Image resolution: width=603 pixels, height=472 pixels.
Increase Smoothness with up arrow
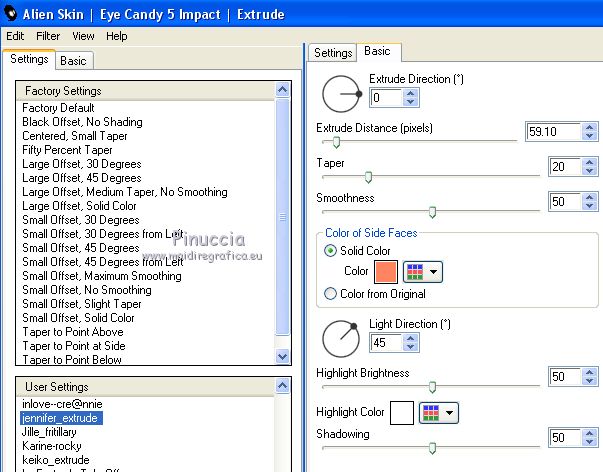[590, 197]
